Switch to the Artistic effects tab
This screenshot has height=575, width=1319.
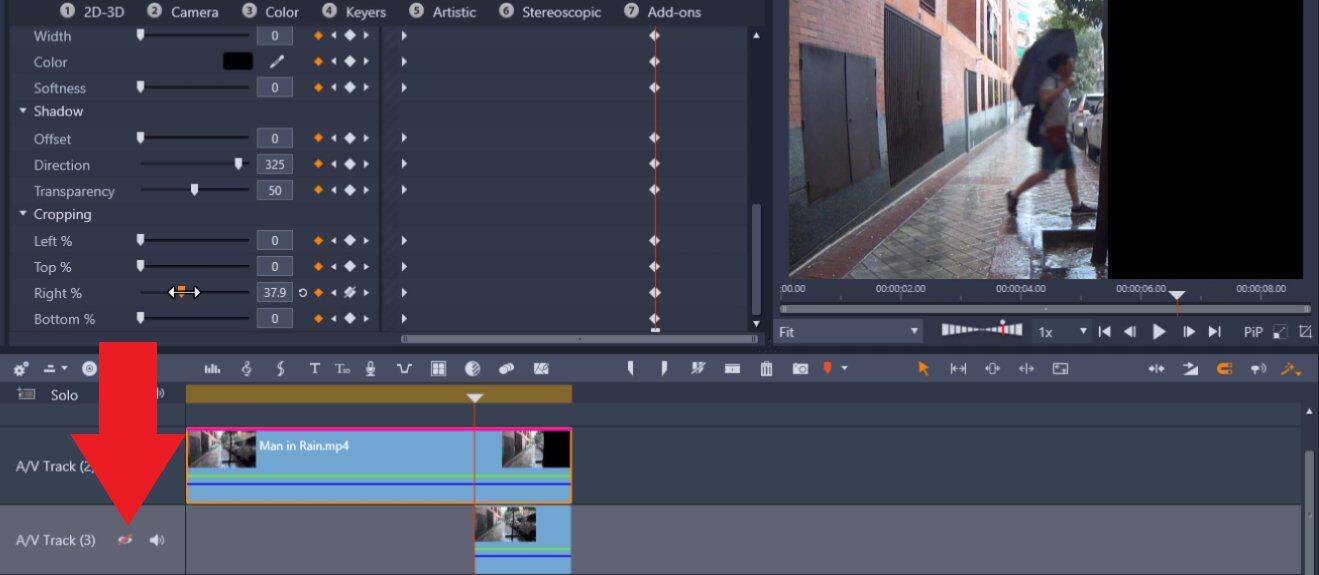point(442,12)
